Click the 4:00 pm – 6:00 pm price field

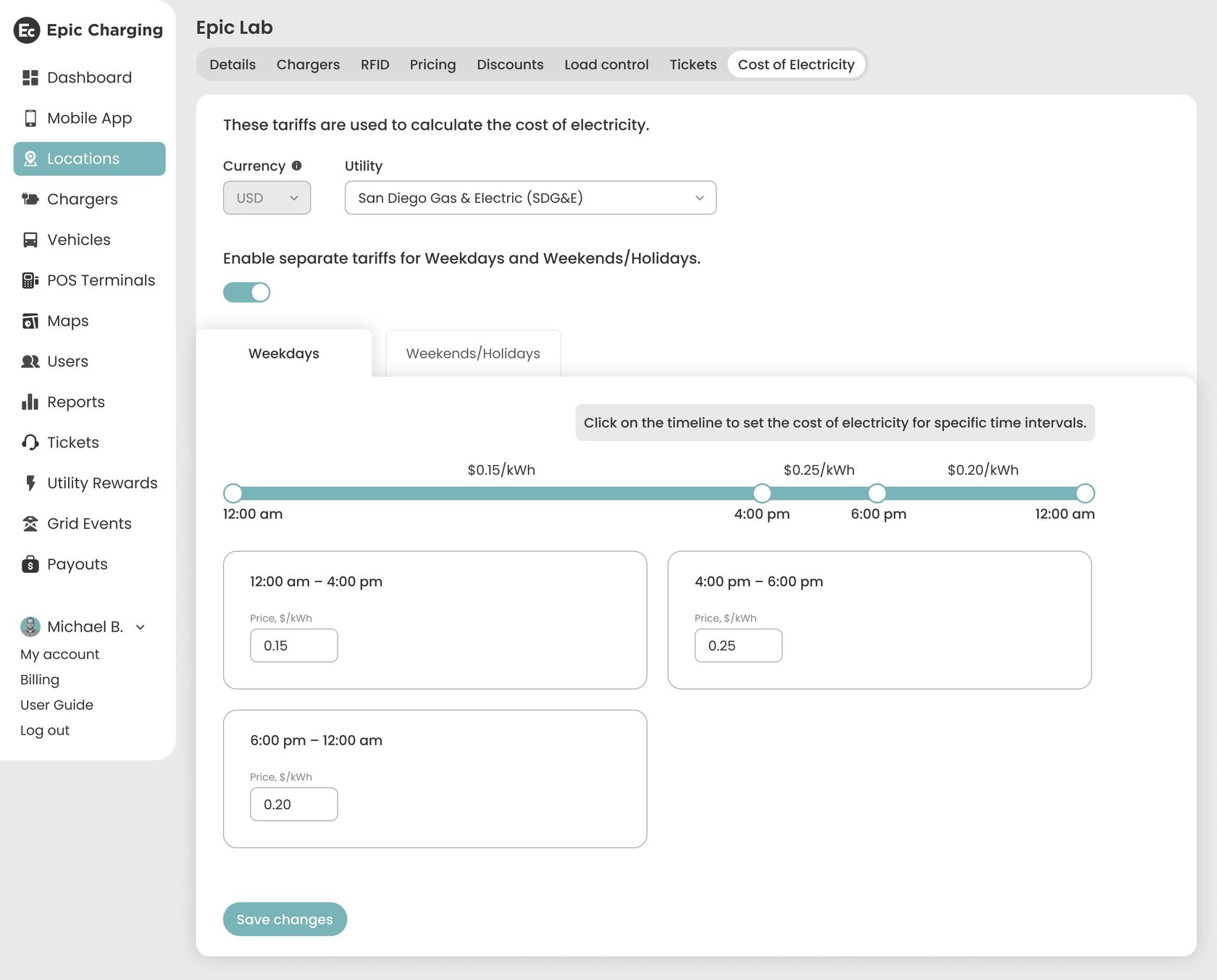point(738,645)
